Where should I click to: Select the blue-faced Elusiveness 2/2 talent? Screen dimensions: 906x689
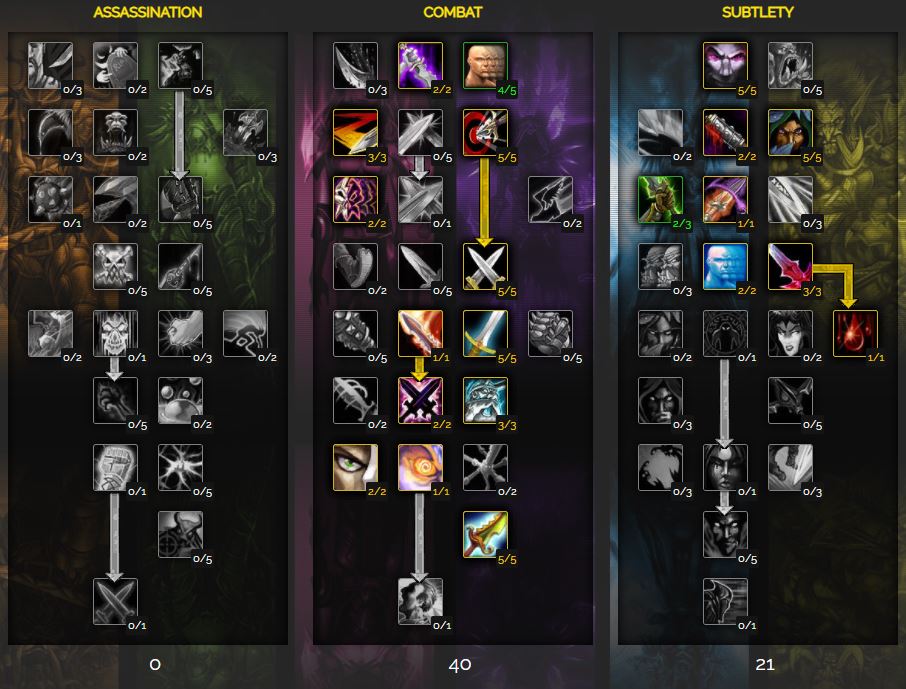pyautogui.click(x=725, y=266)
